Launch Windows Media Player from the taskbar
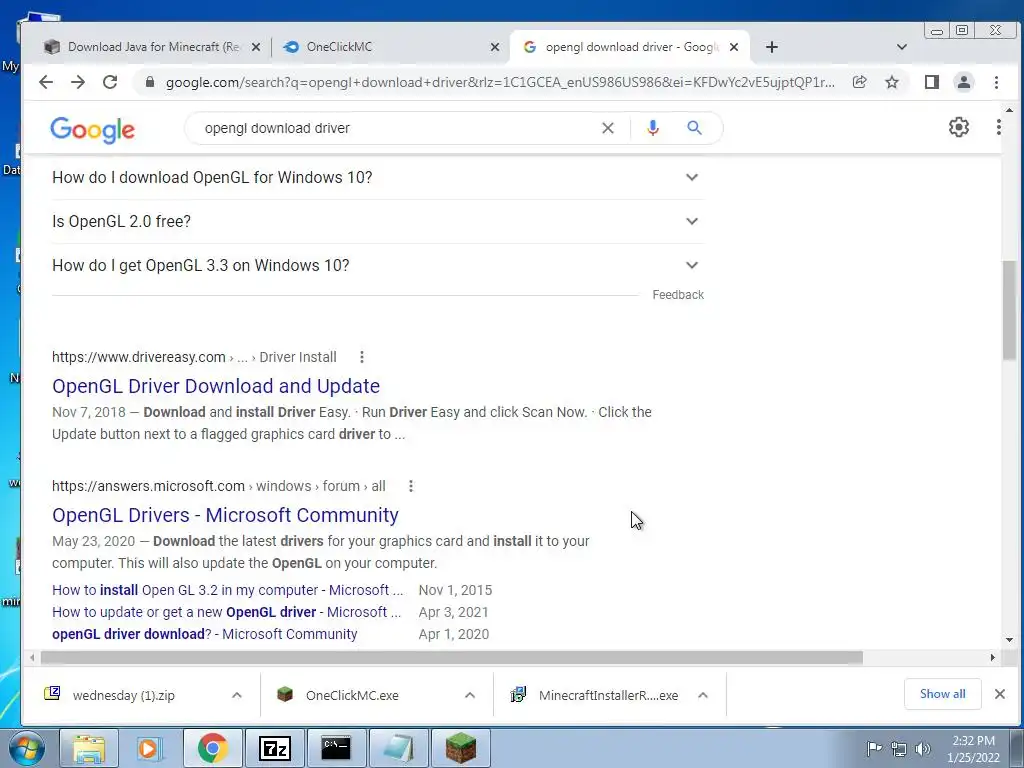The width and height of the screenshot is (1024, 768). pyautogui.click(x=150, y=748)
